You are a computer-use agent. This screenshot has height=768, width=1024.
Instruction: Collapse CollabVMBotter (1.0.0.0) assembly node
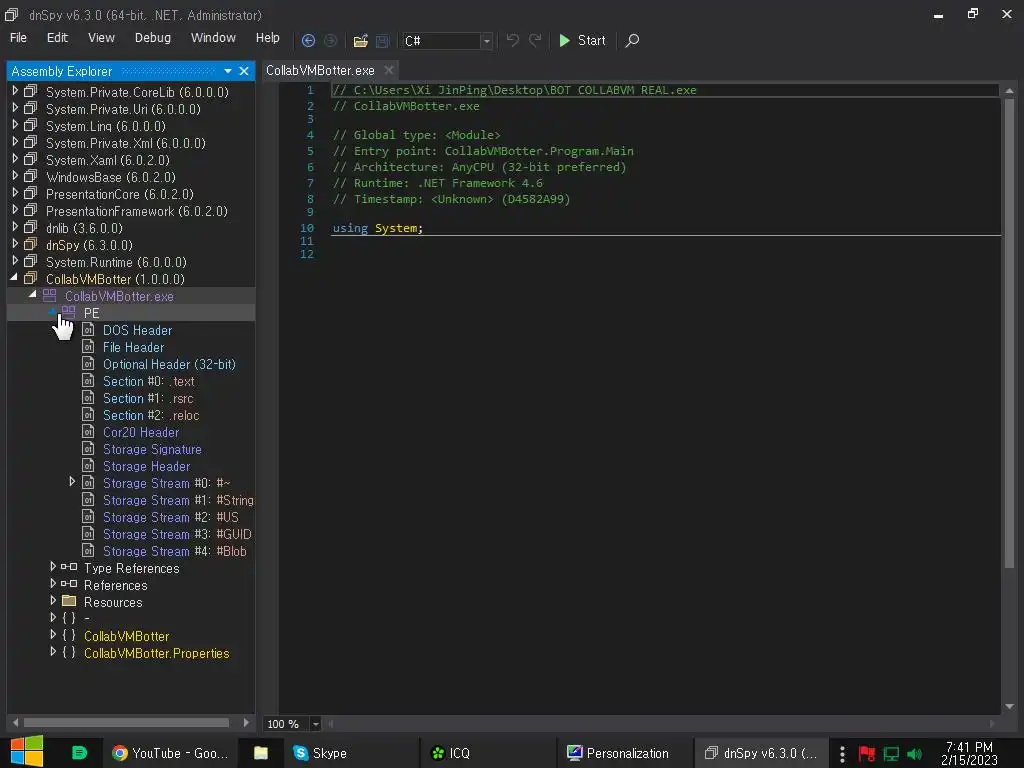point(14,278)
